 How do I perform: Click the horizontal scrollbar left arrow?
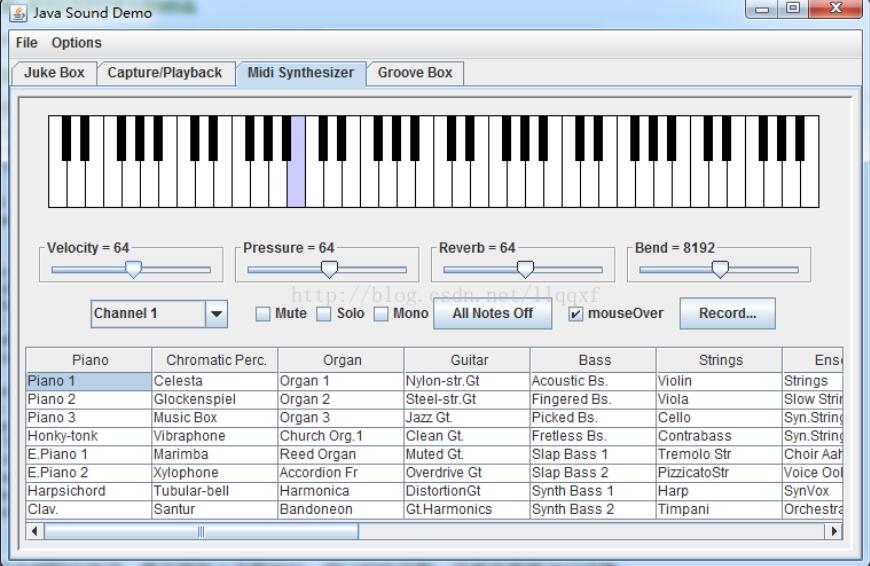coord(36,532)
